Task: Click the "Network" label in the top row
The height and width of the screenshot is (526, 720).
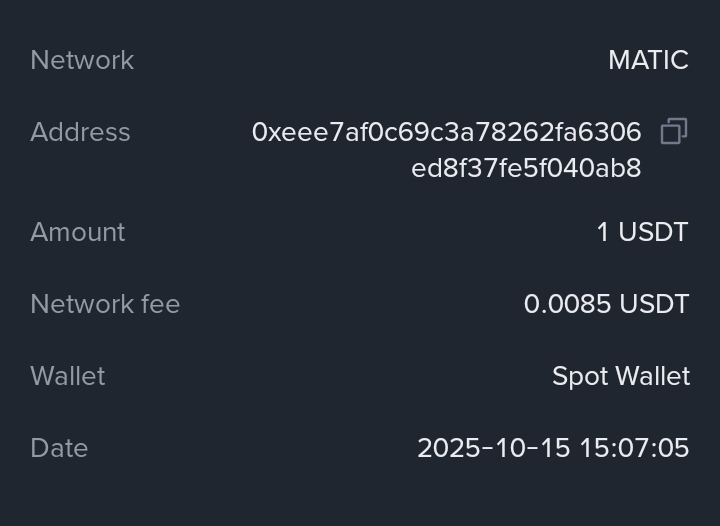Action: pos(82,60)
